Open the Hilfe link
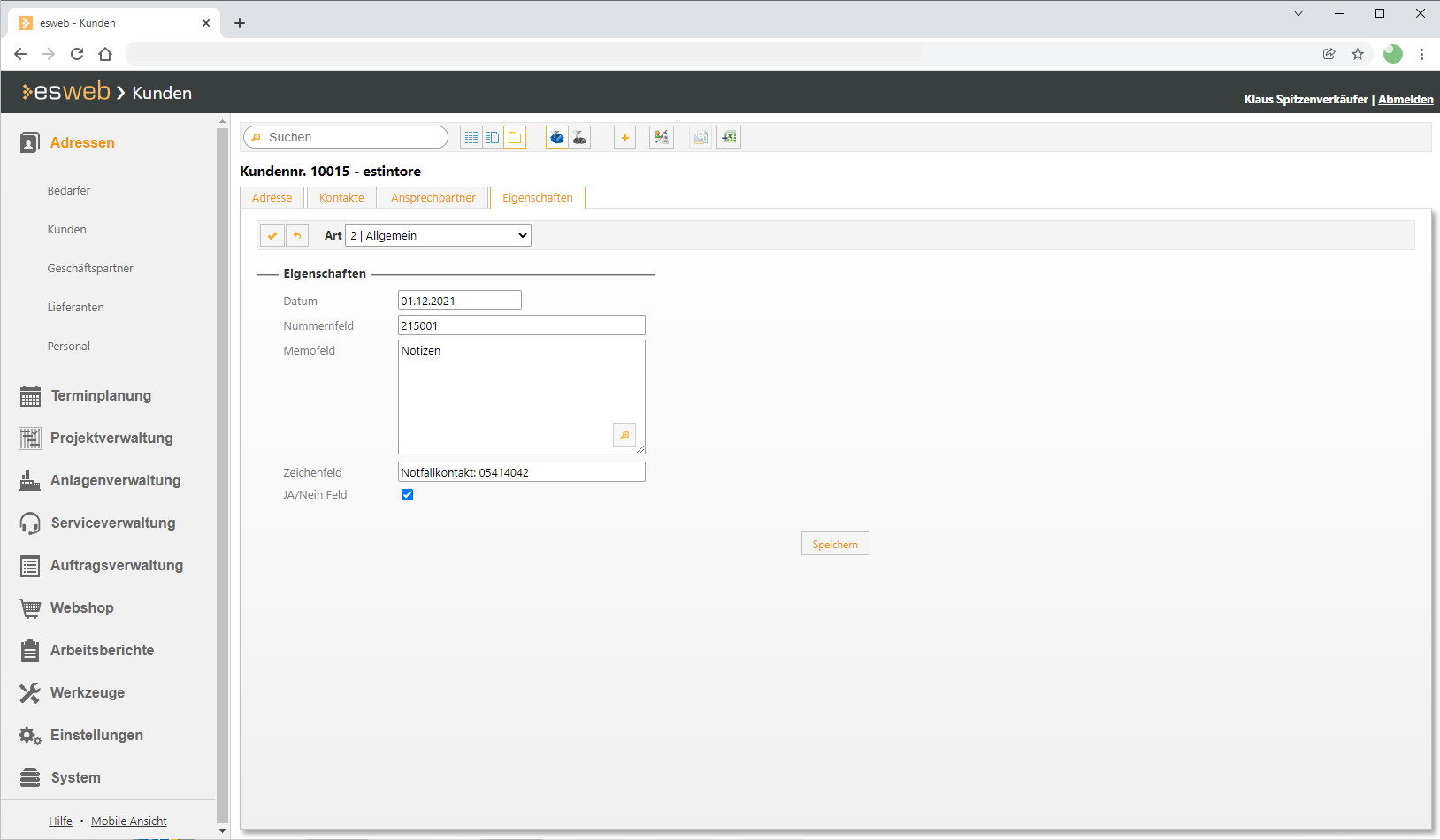The image size is (1440, 840). (61, 821)
